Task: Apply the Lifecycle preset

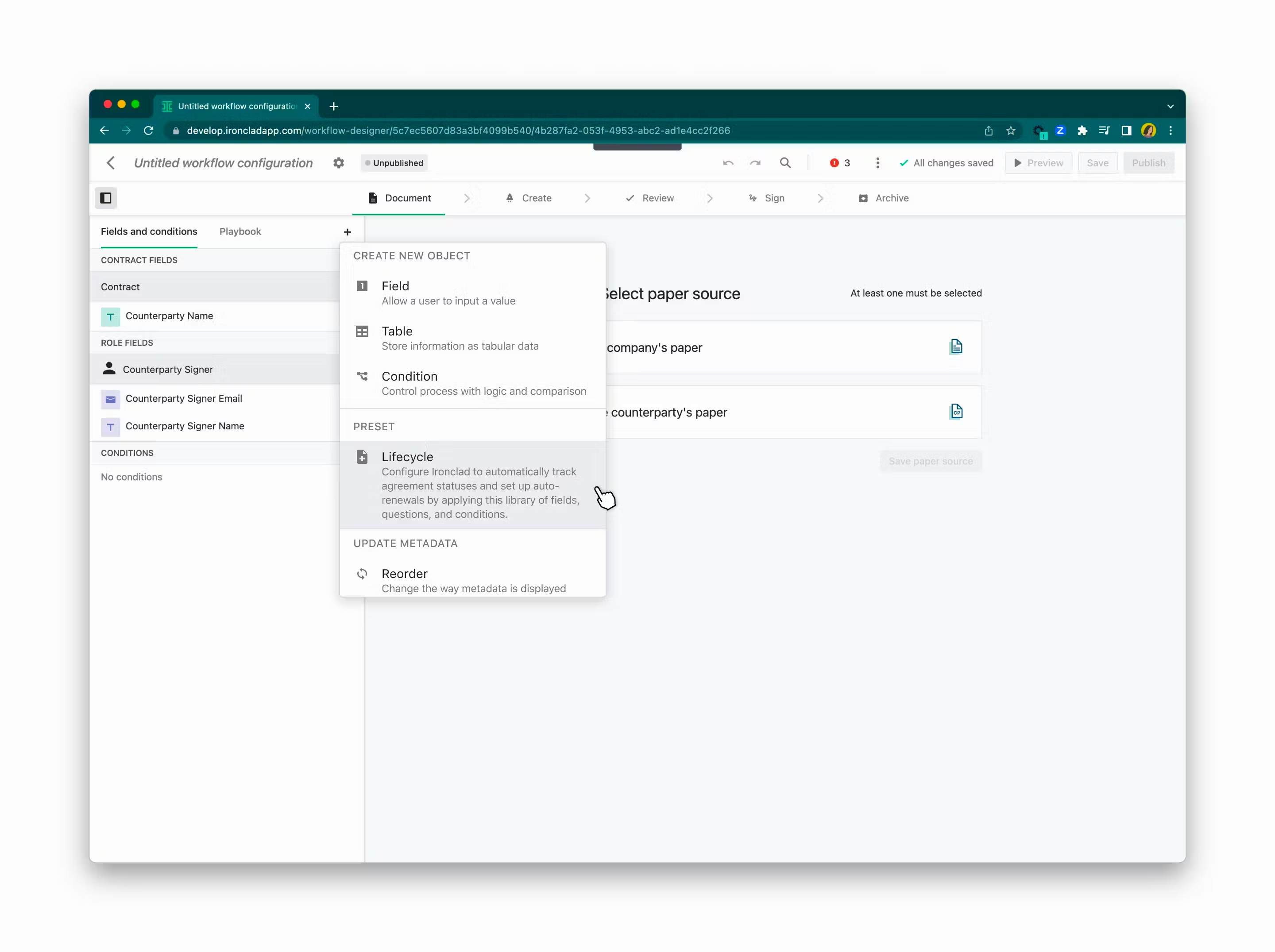Action: (x=473, y=485)
